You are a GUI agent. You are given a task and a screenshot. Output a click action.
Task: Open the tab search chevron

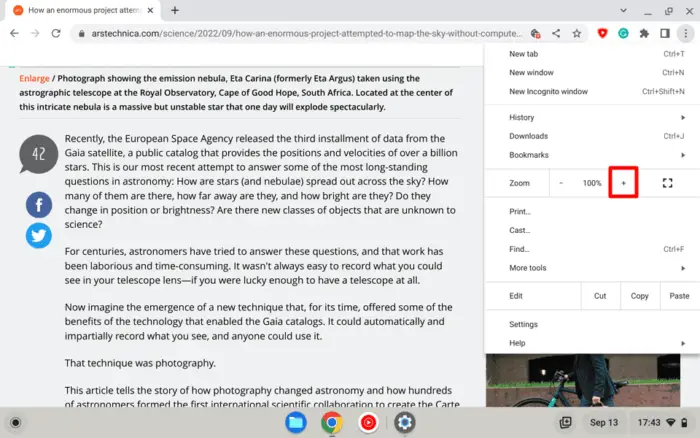623,10
